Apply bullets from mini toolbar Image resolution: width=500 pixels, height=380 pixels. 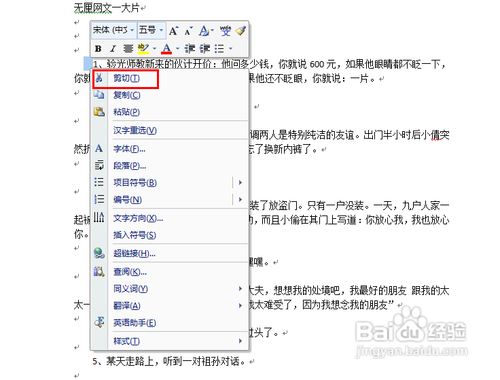point(219,49)
